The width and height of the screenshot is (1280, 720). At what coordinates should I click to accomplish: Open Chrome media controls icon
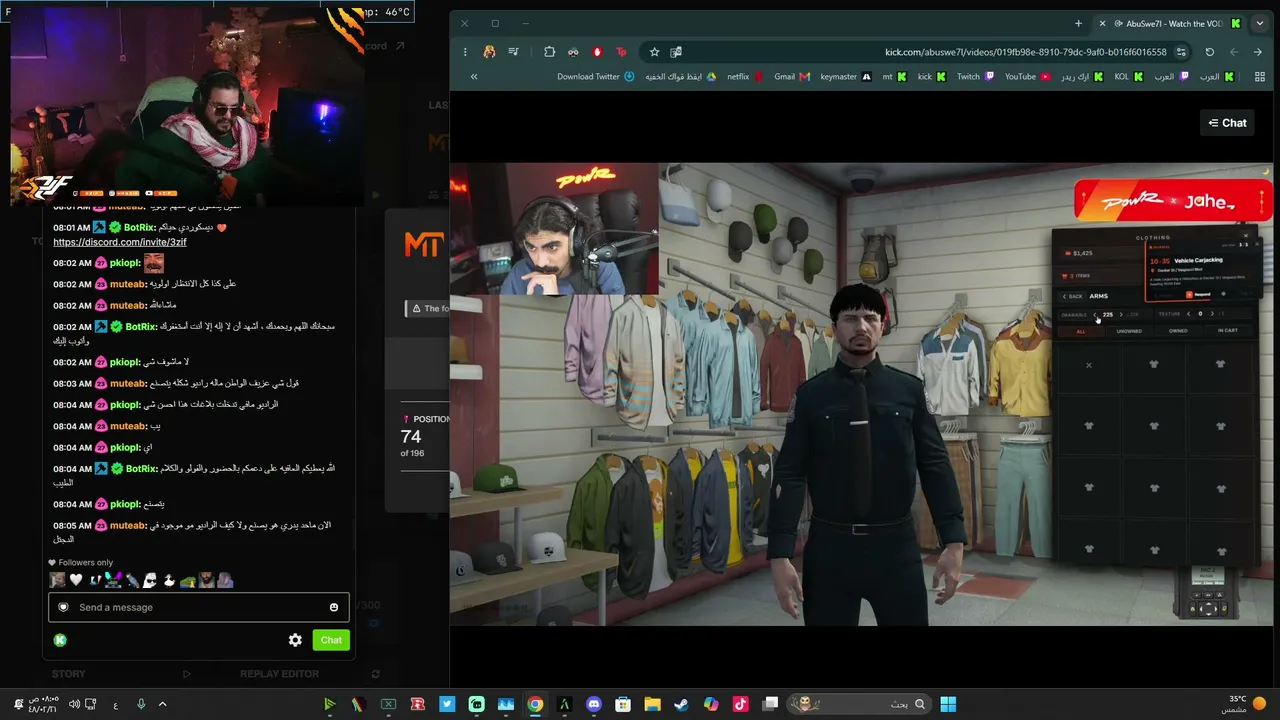tap(513, 52)
